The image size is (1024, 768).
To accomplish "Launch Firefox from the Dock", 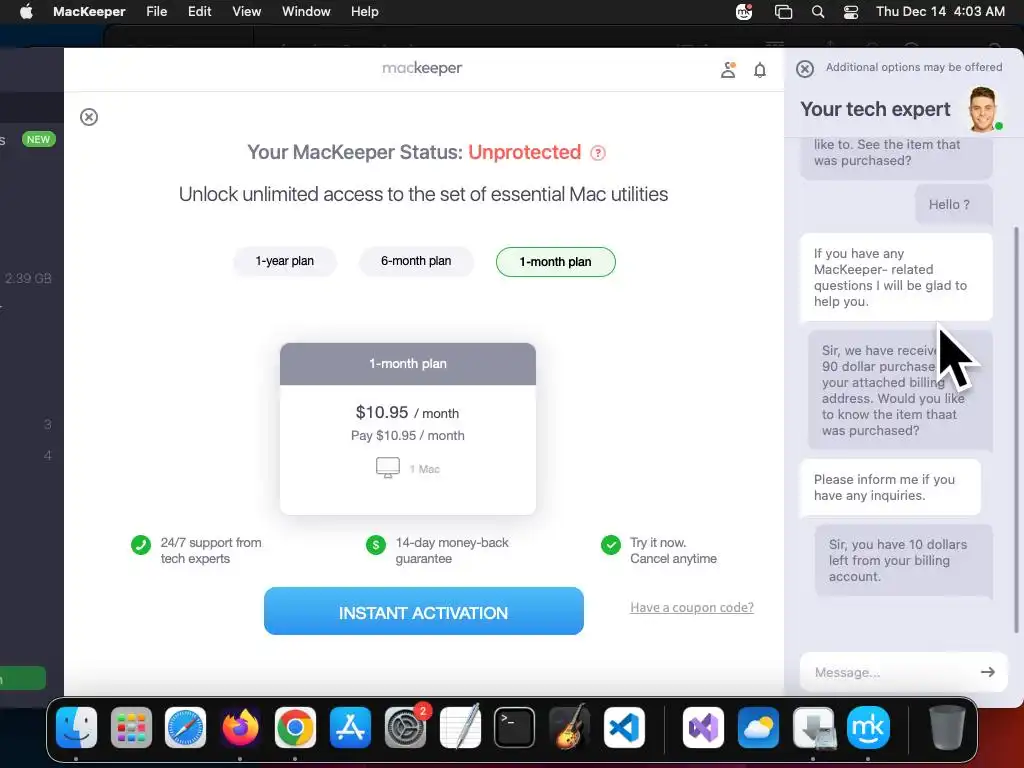I will coord(240,727).
